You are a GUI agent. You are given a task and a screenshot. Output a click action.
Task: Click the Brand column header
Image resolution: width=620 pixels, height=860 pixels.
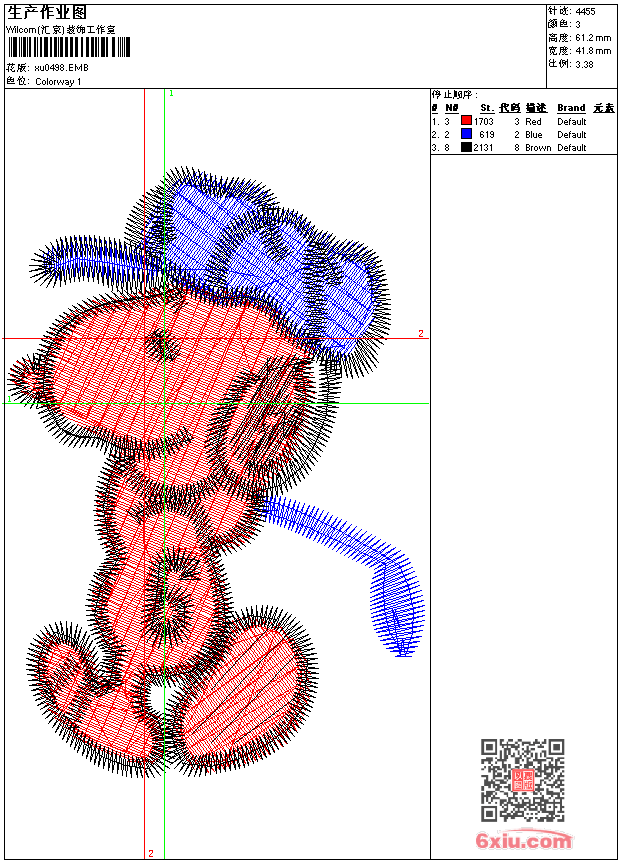click(x=571, y=108)
